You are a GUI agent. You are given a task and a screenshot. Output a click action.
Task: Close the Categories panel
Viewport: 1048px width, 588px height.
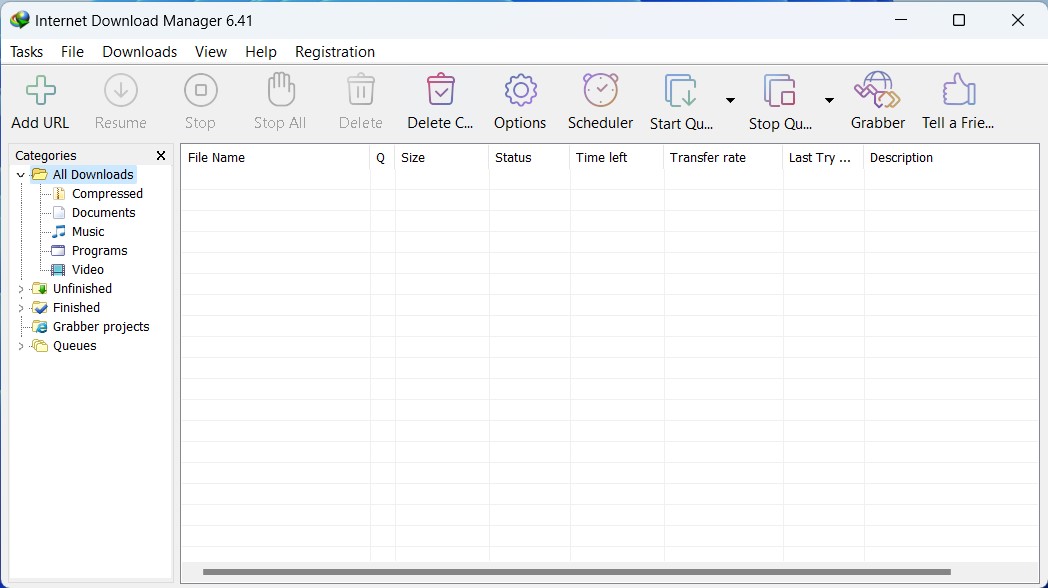(x=161, y=155)
